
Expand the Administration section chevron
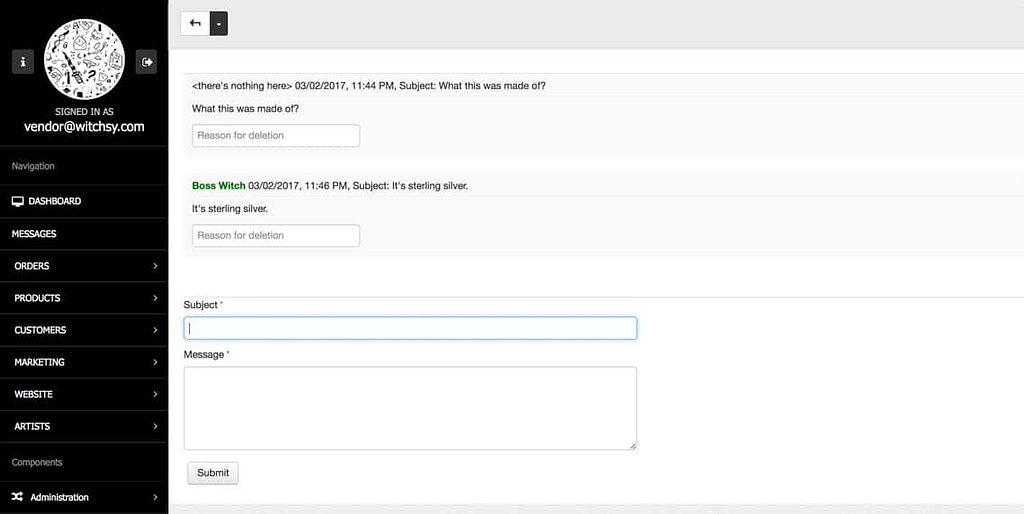click(155, 497)
